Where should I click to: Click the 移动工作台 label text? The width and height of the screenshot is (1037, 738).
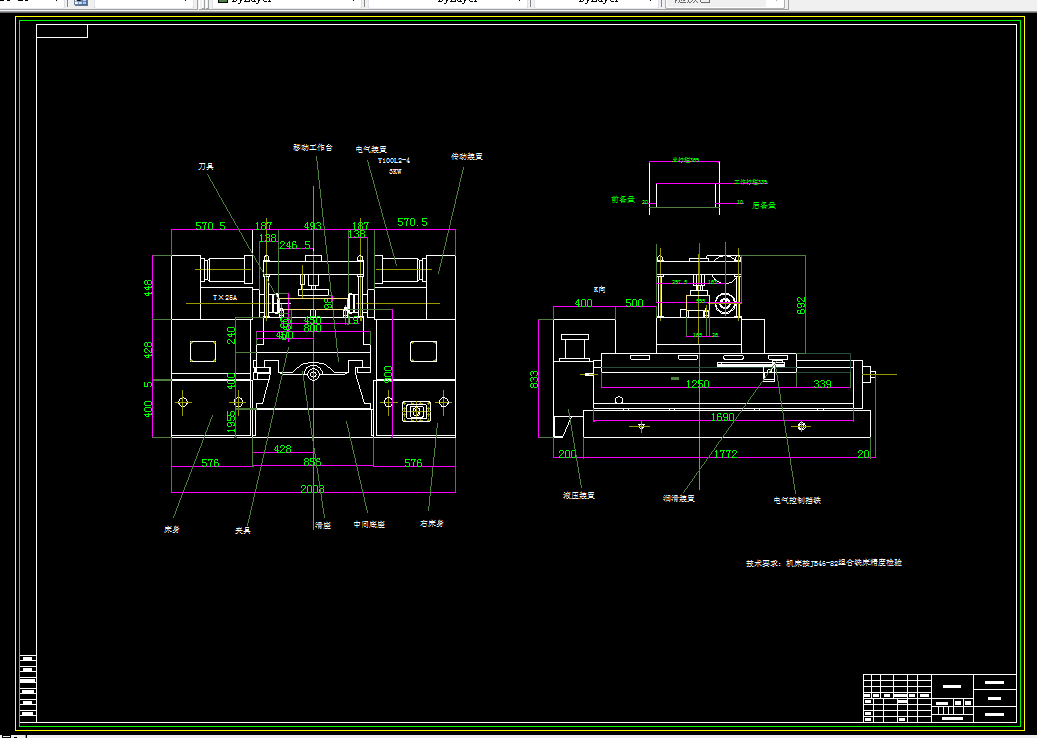313,147
